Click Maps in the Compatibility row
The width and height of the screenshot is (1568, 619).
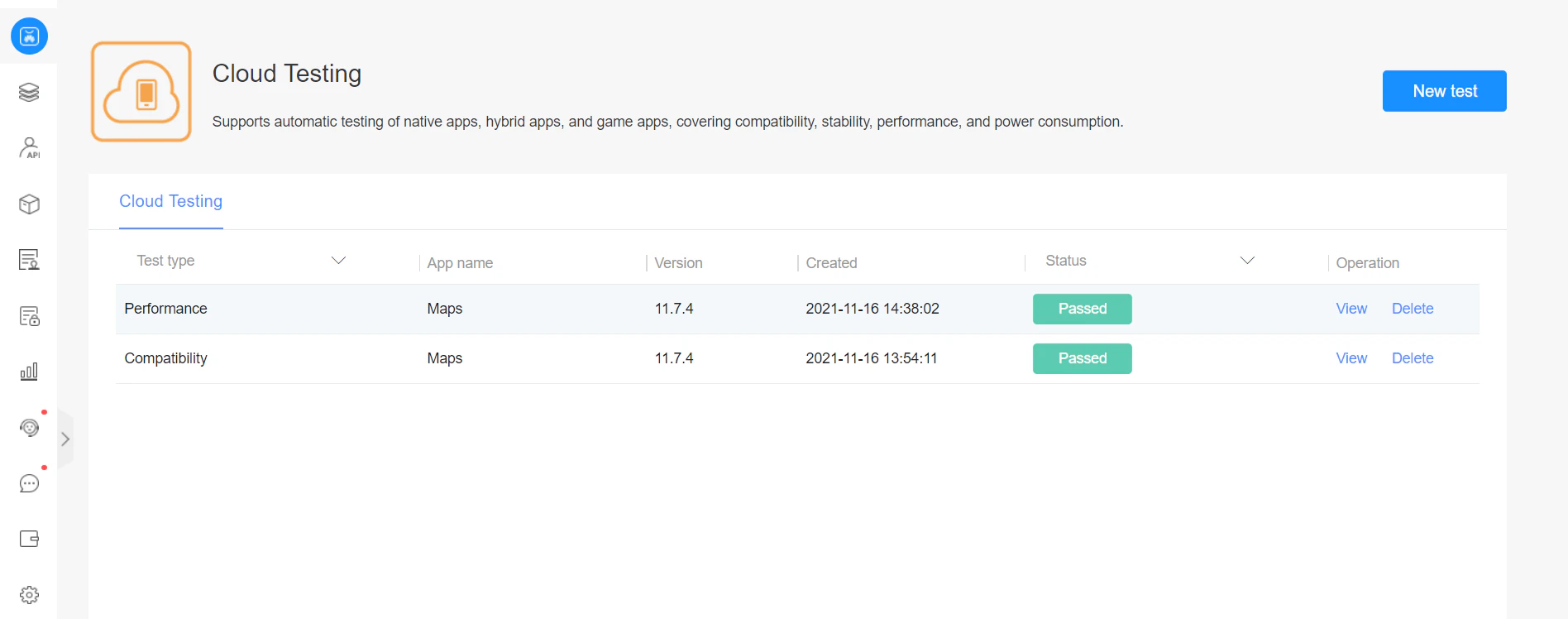point(444,358)
